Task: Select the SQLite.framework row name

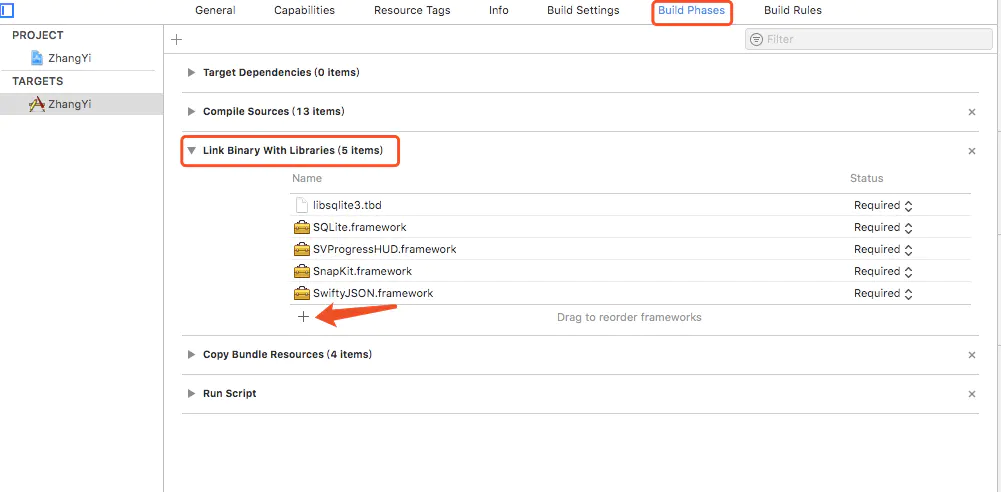Action: (359, 227)
